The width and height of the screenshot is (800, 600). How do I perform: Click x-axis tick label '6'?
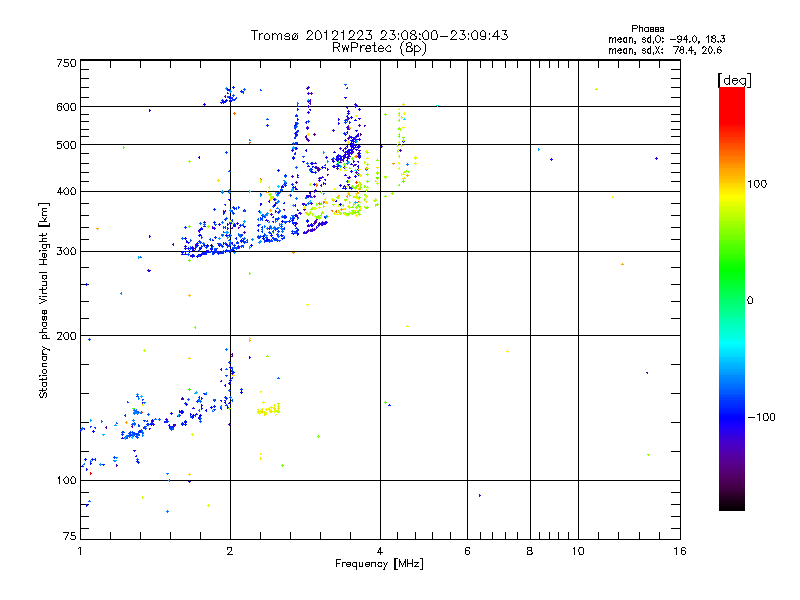467,551
